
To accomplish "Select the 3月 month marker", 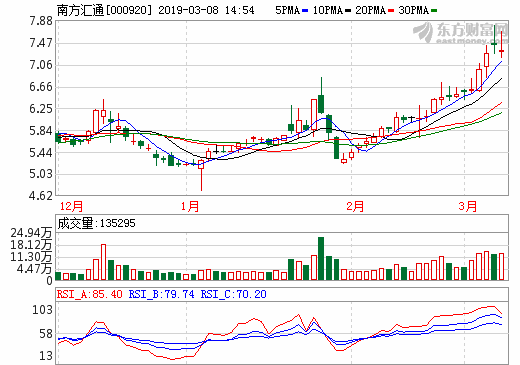I will point(468,206).
